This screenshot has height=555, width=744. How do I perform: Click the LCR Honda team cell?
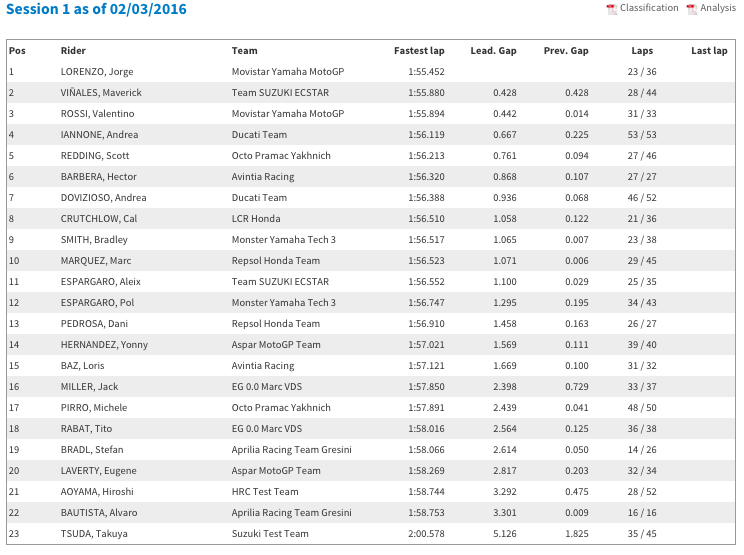256,219
